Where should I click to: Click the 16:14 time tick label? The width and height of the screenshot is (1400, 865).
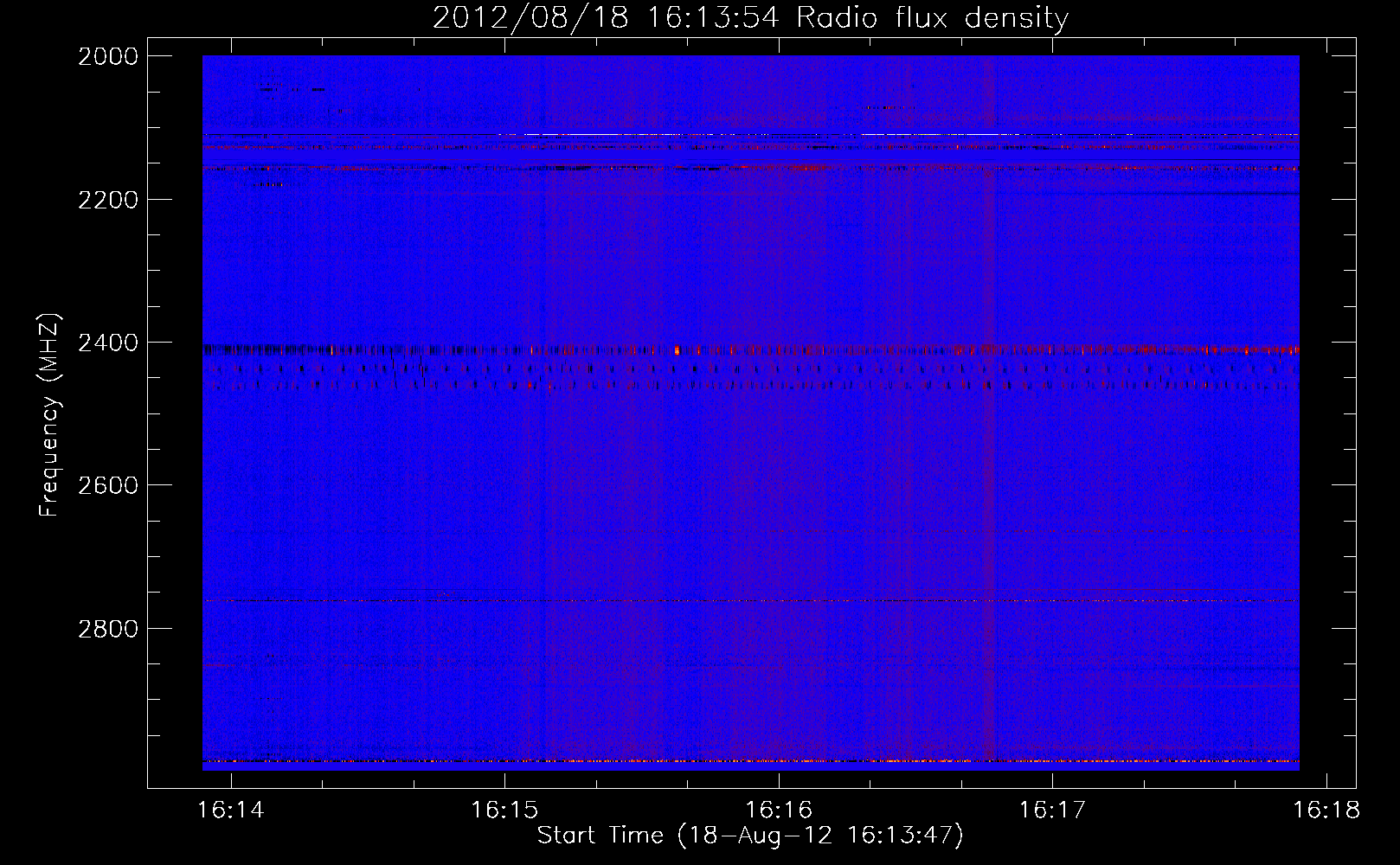231,810
